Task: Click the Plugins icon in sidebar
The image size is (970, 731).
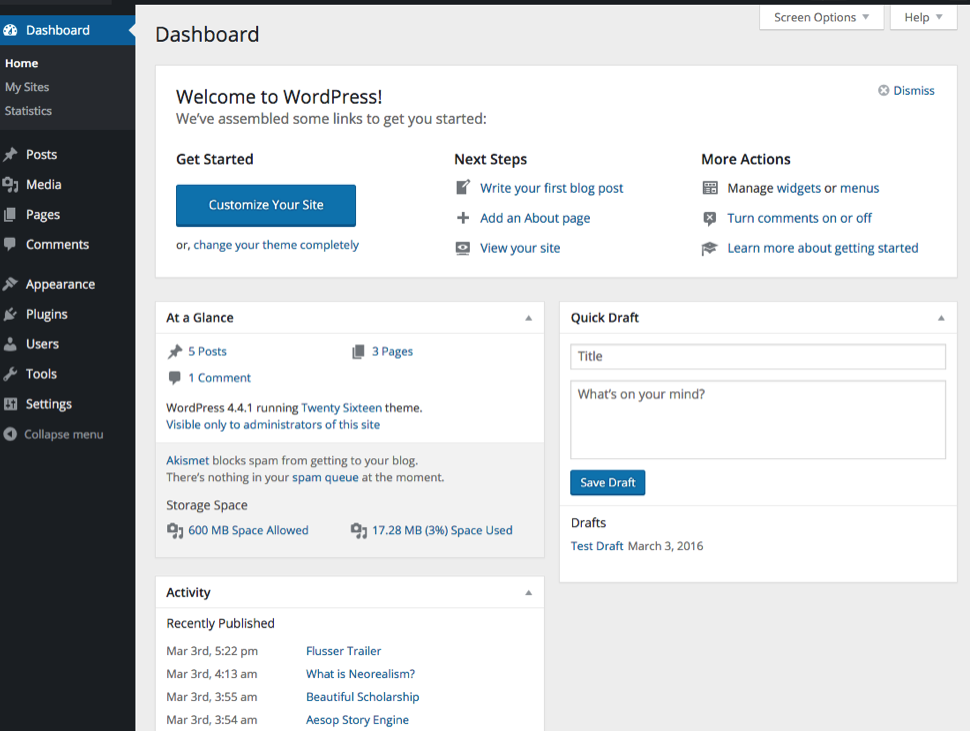Action: [x=10, y=314]
